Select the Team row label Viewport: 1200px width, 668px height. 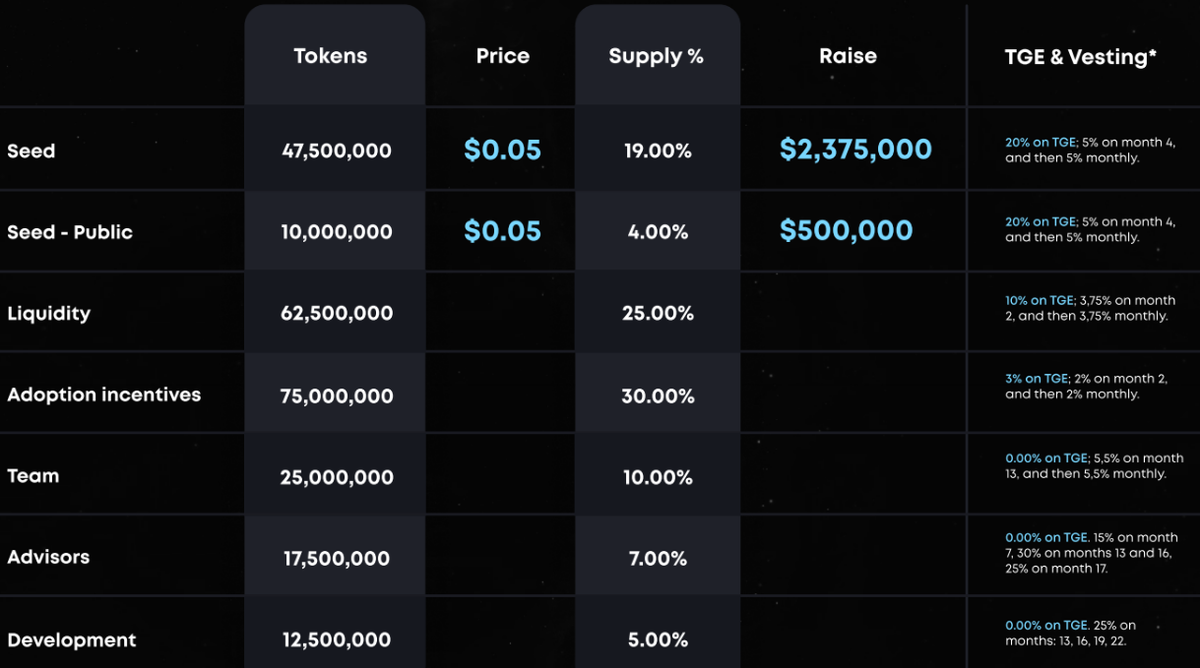point(33,476)
